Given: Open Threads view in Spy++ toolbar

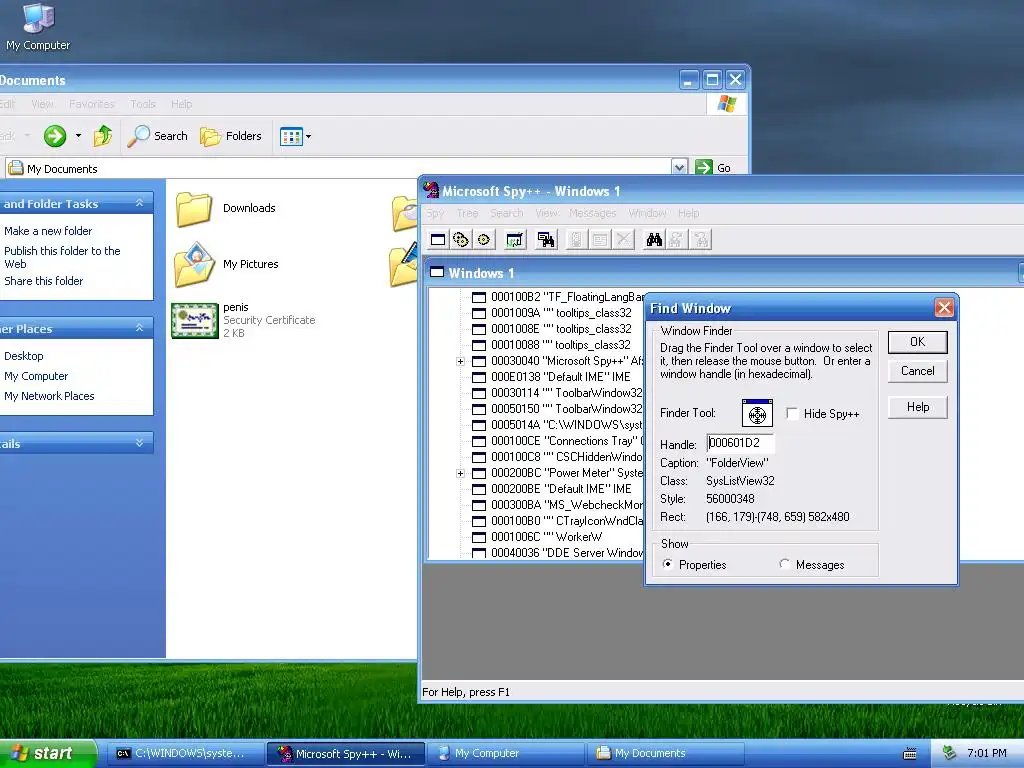Looking at the screenshot, I should click(x=484, y=240).
